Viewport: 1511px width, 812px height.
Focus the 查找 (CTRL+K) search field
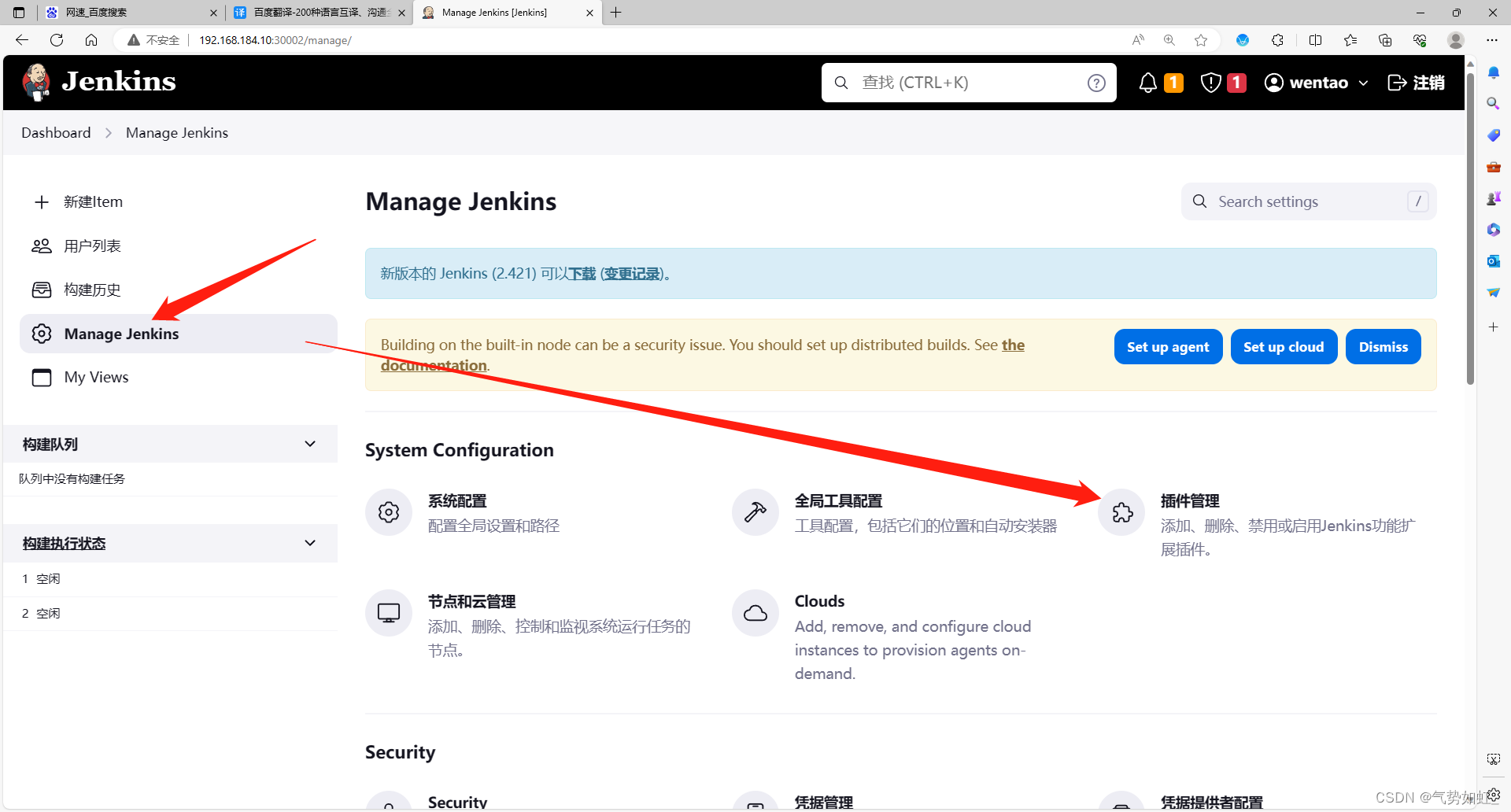[x=969, y=83]
